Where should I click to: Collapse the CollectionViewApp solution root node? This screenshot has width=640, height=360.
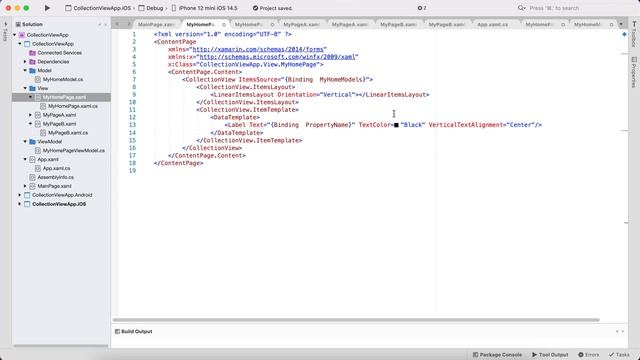point(15,35)
